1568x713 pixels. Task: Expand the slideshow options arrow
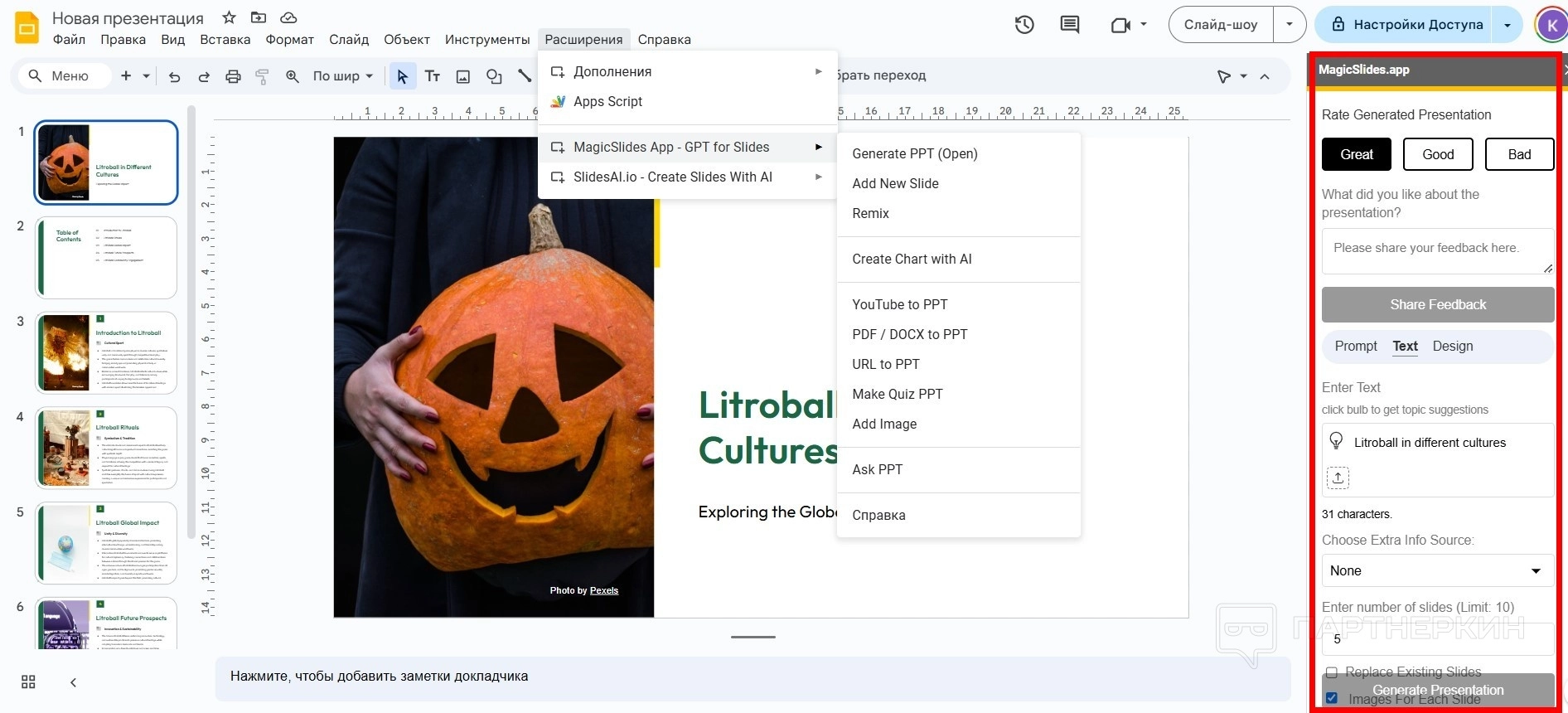1290,25
